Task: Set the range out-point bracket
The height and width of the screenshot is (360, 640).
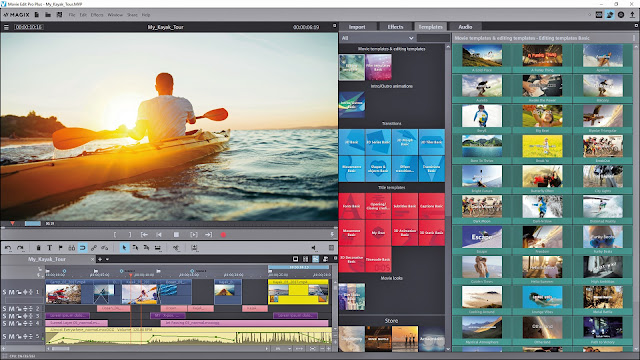Action: pyautogui.click(x=130, y=235)
